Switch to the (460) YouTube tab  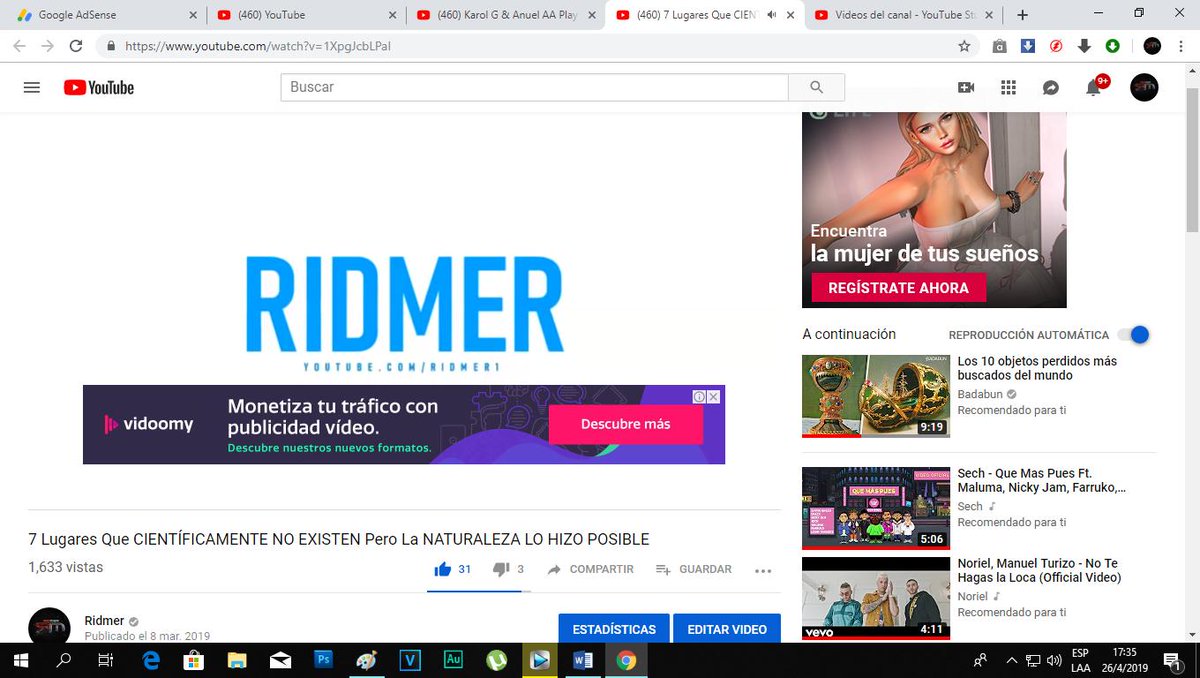[x=307, y=15]
